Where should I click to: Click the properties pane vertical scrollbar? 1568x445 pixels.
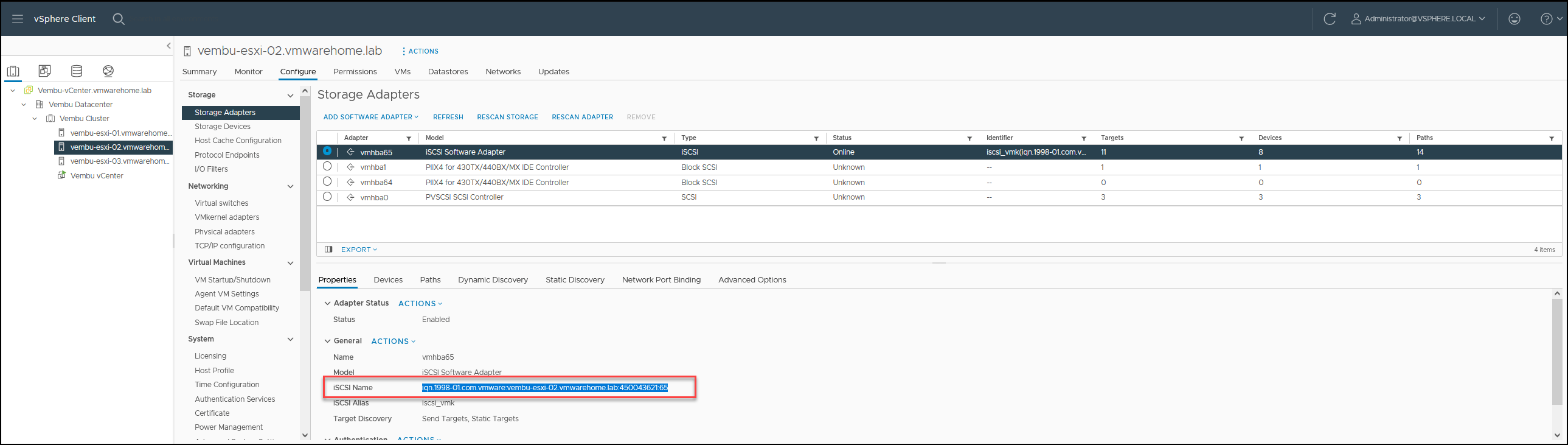pos(1557,351)
